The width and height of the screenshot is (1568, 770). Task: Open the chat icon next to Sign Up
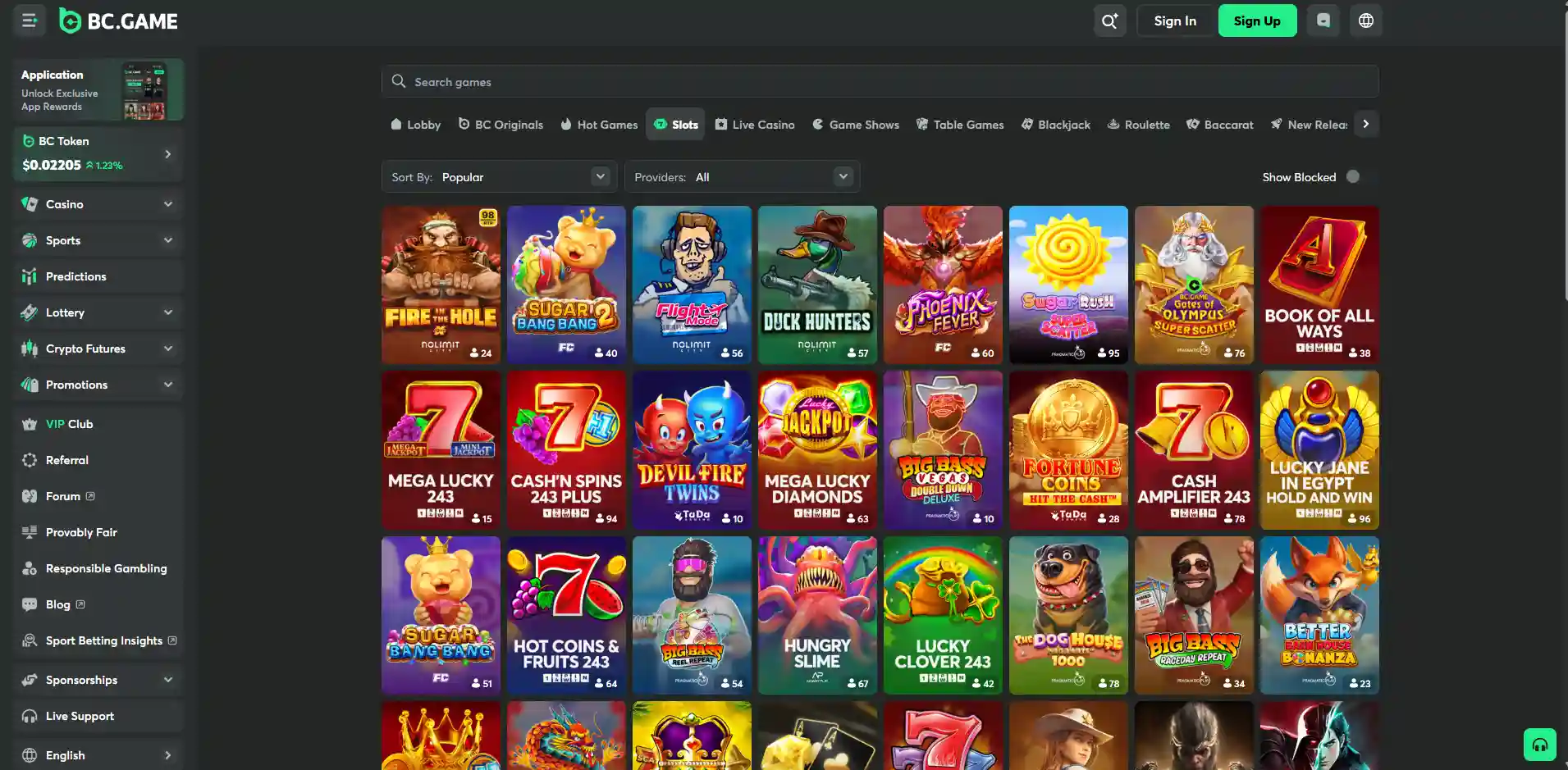pos(1323,21)
